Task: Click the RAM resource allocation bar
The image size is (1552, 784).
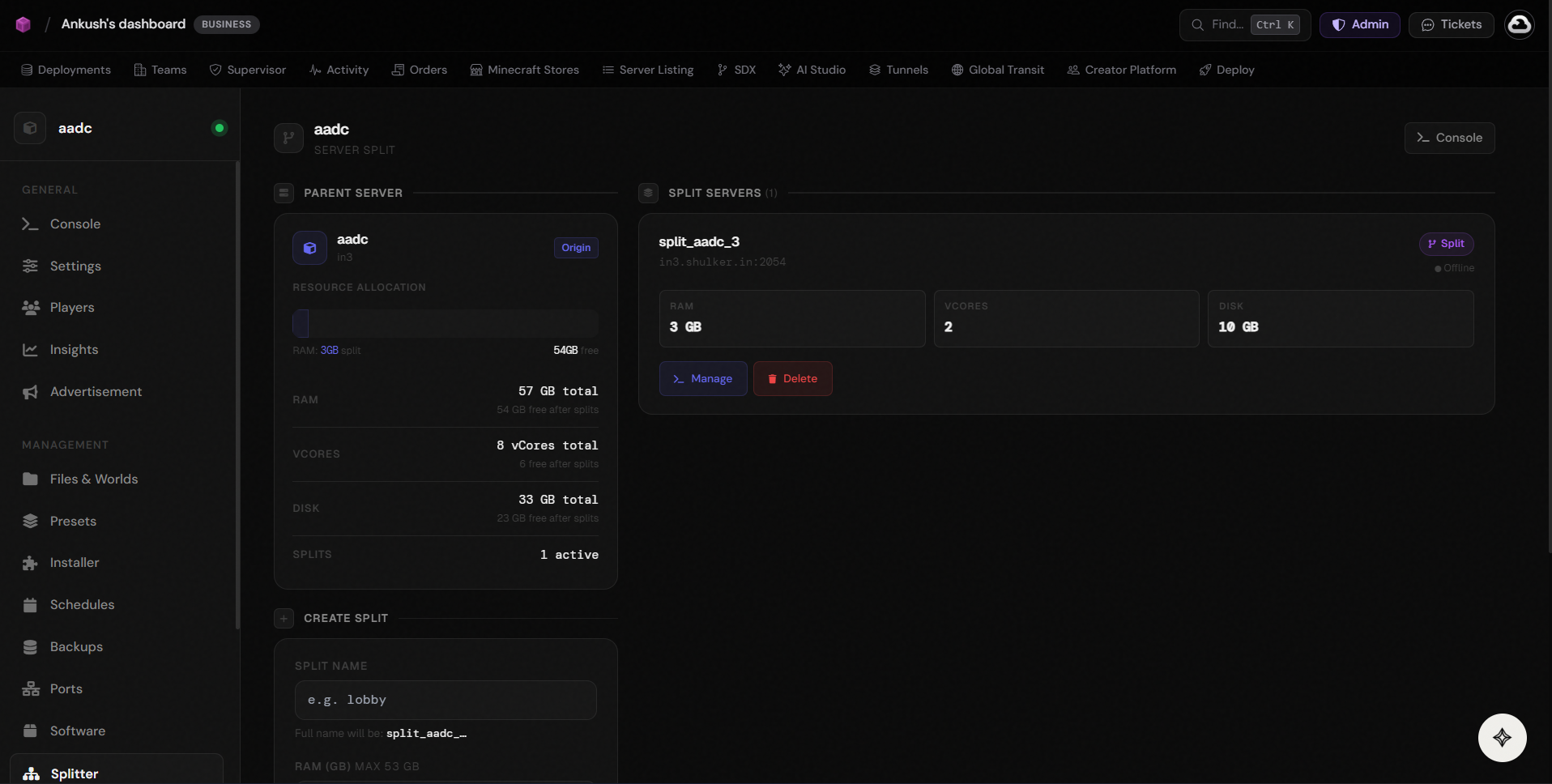Action: 446,323
